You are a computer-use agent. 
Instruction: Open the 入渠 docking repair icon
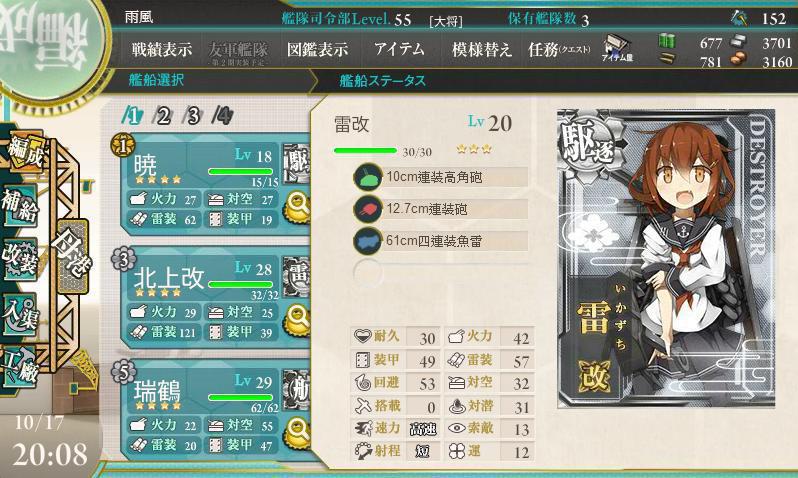20,314
